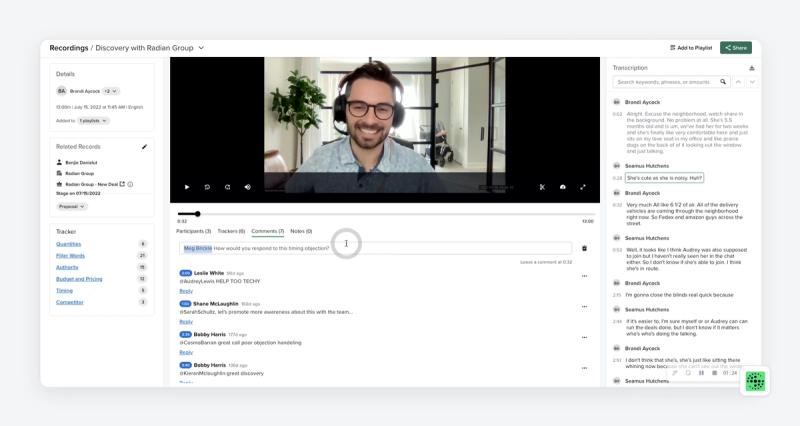Reply to Leslie White's comment
The height and width of the screenshot is (426, 800).
point(186,291)
